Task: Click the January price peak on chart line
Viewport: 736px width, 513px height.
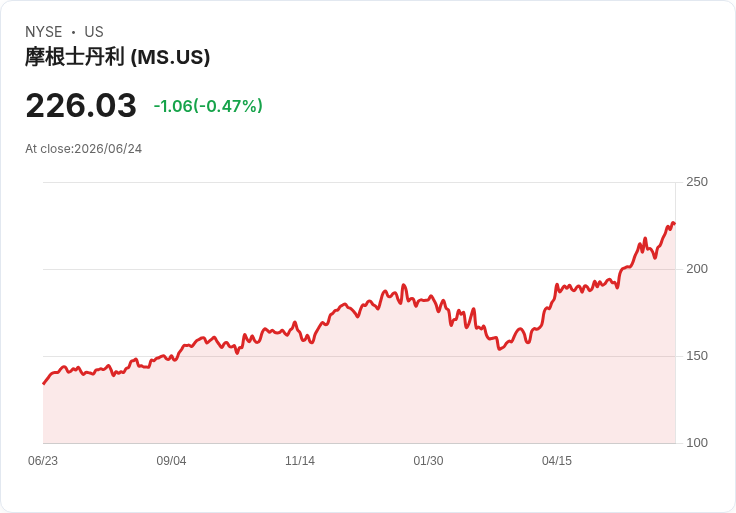Action: click(x=403, y=285)
